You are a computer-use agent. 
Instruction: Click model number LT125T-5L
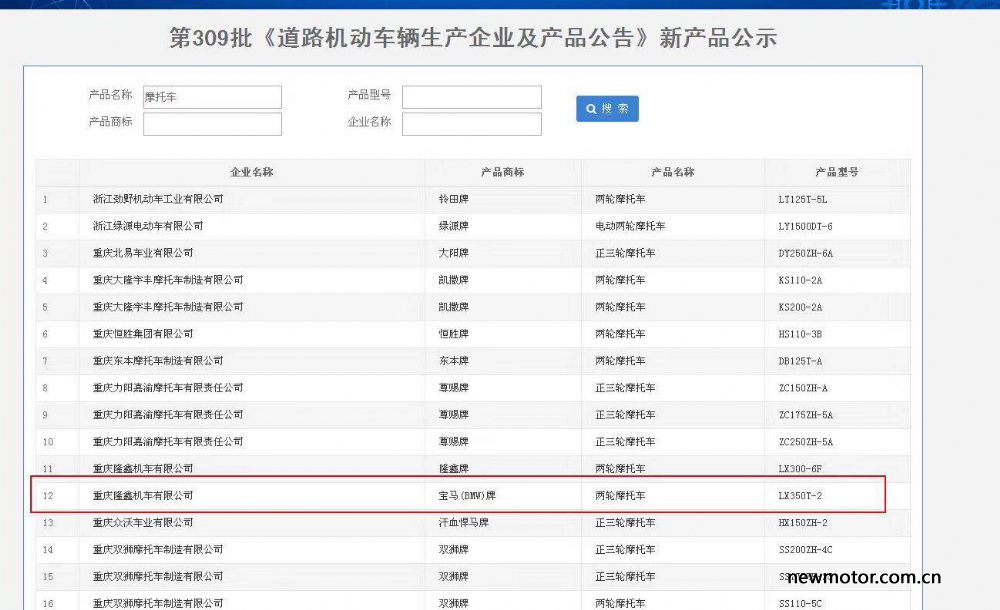coord(802,200)
